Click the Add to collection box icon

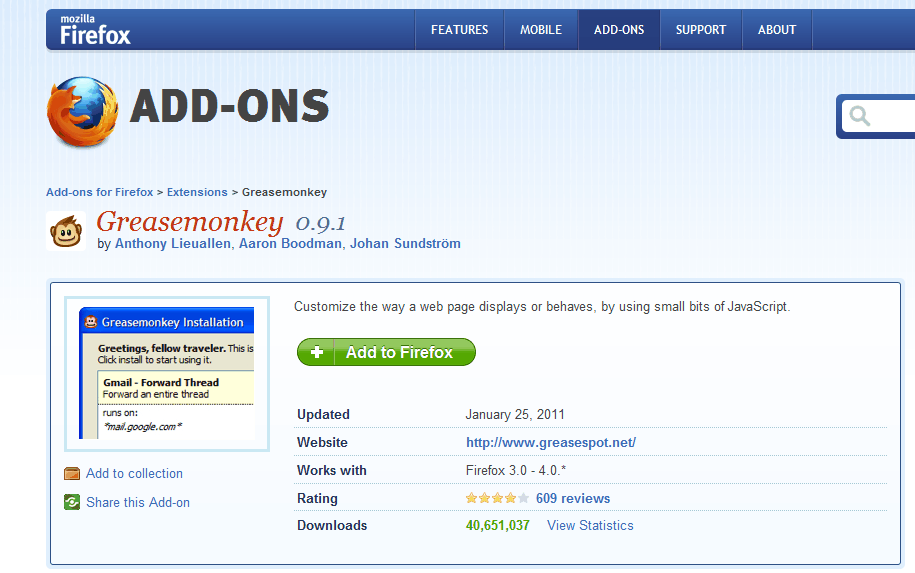72,473
